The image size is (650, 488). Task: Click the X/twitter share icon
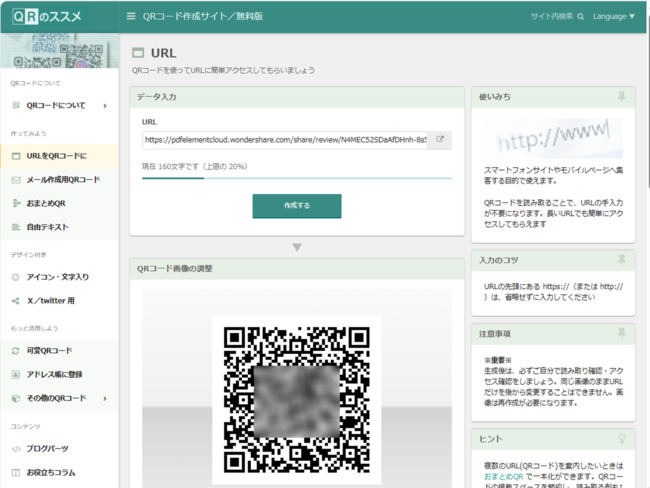(16, 301)
